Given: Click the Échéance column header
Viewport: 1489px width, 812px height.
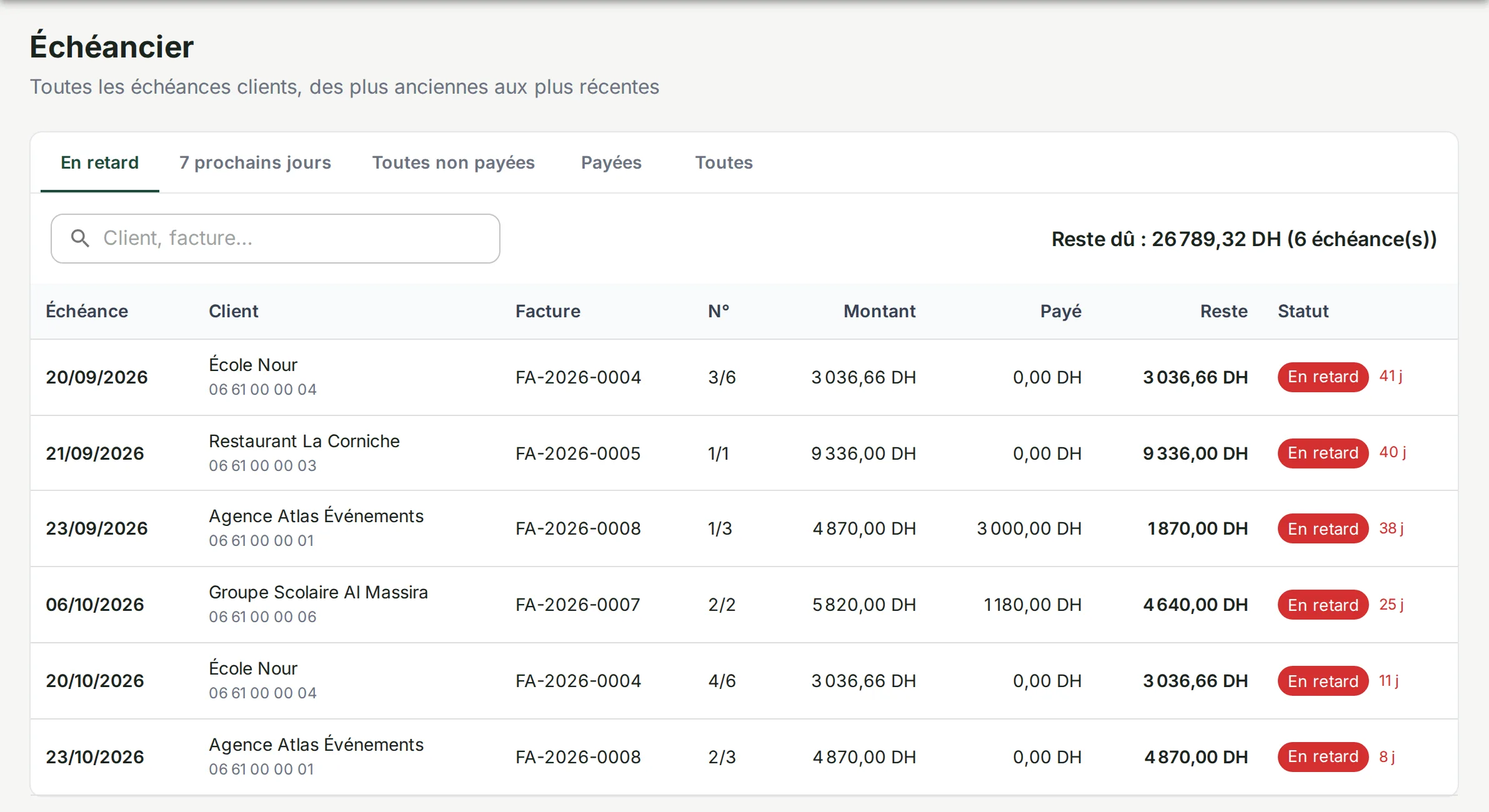Looking at the screenshot, I should point(87,311).
